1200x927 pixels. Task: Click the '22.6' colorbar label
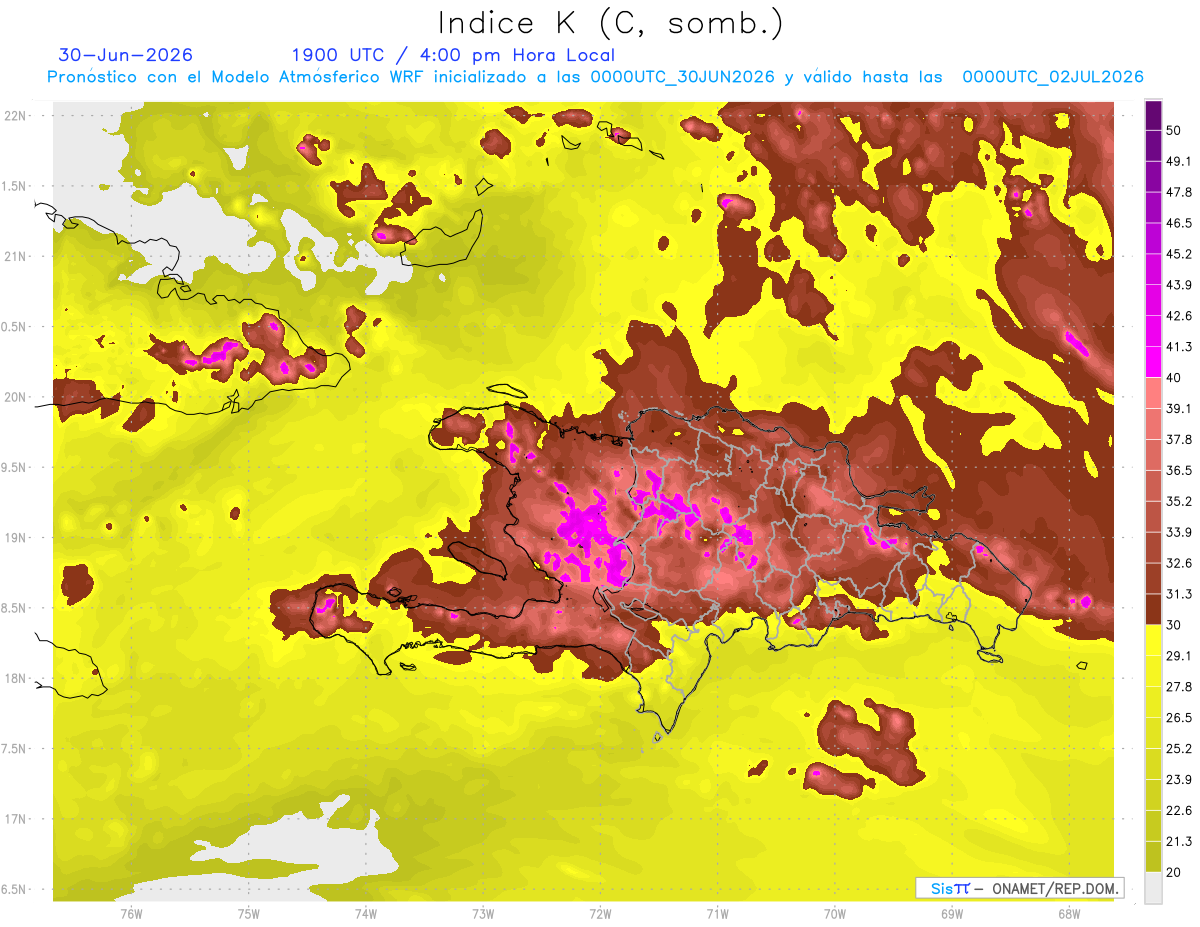(1179, 811)
